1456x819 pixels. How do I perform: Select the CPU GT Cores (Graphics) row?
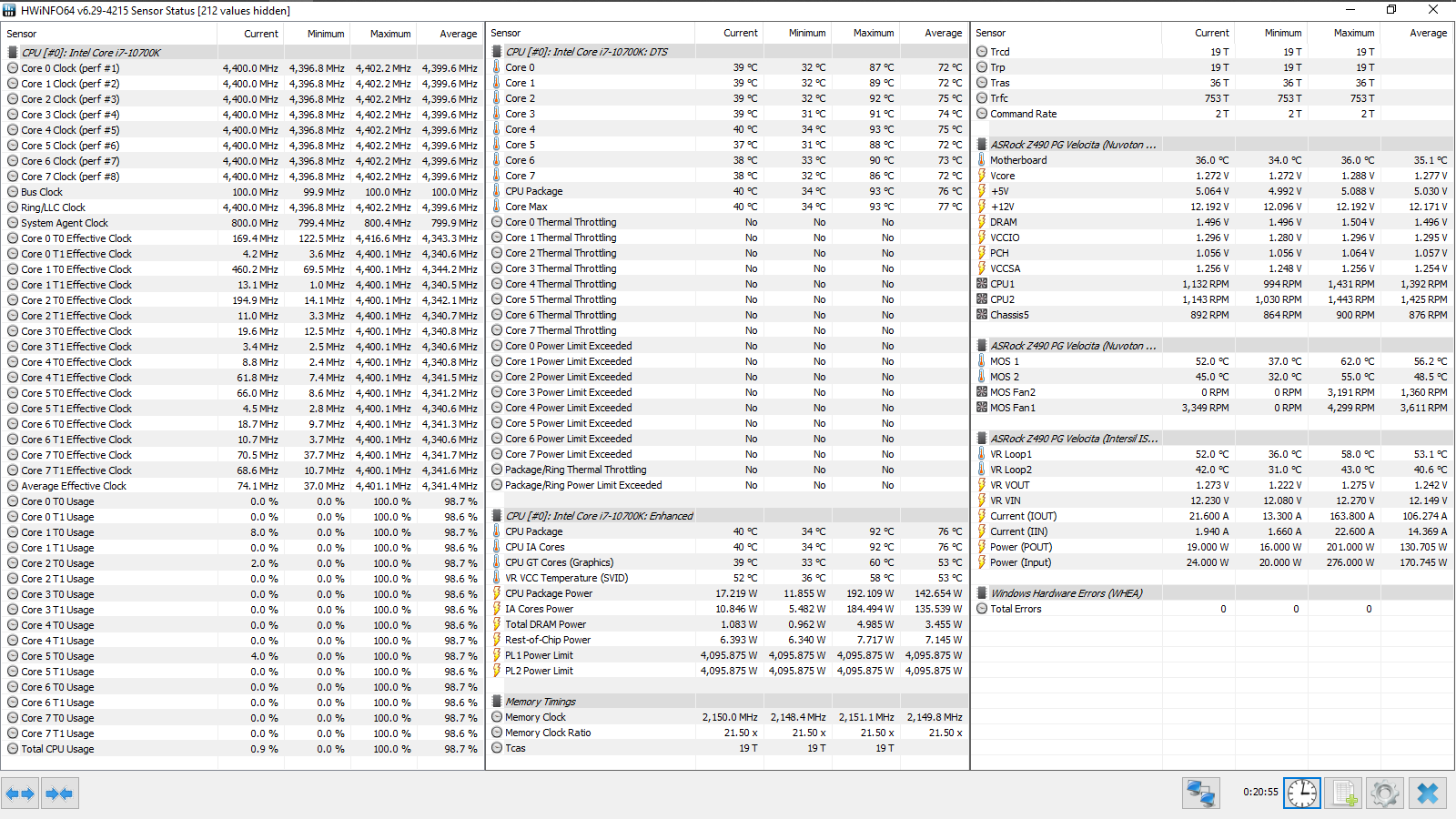[x=727, y=562]
